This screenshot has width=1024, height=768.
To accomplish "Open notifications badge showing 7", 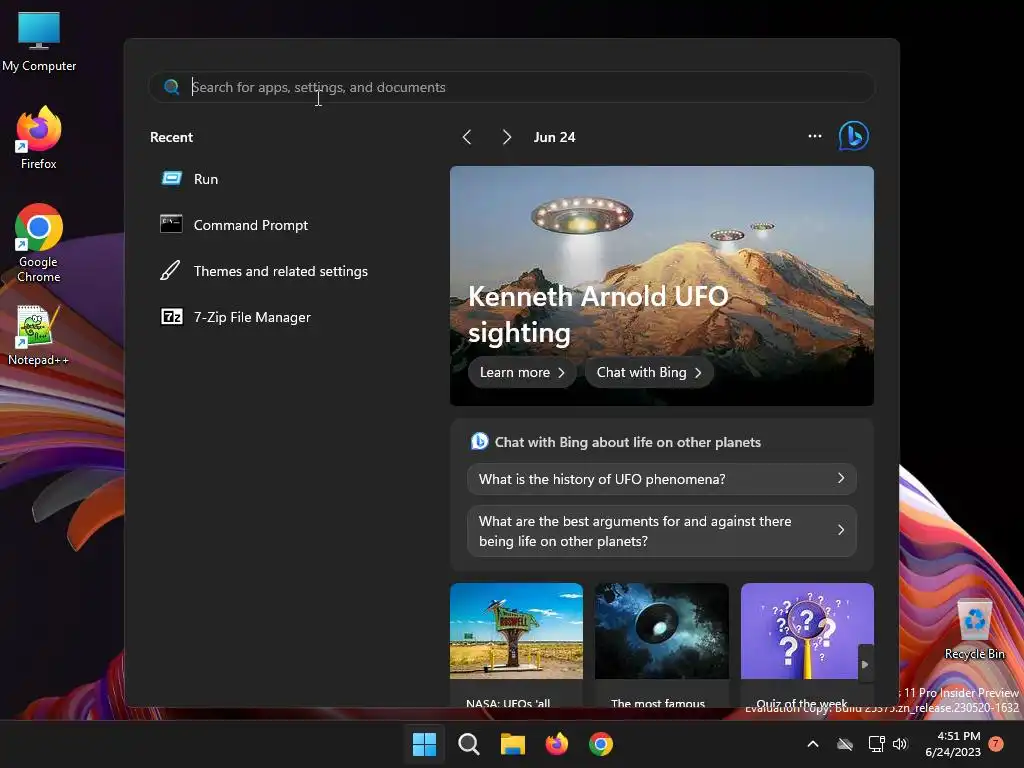I will [996, 744].
